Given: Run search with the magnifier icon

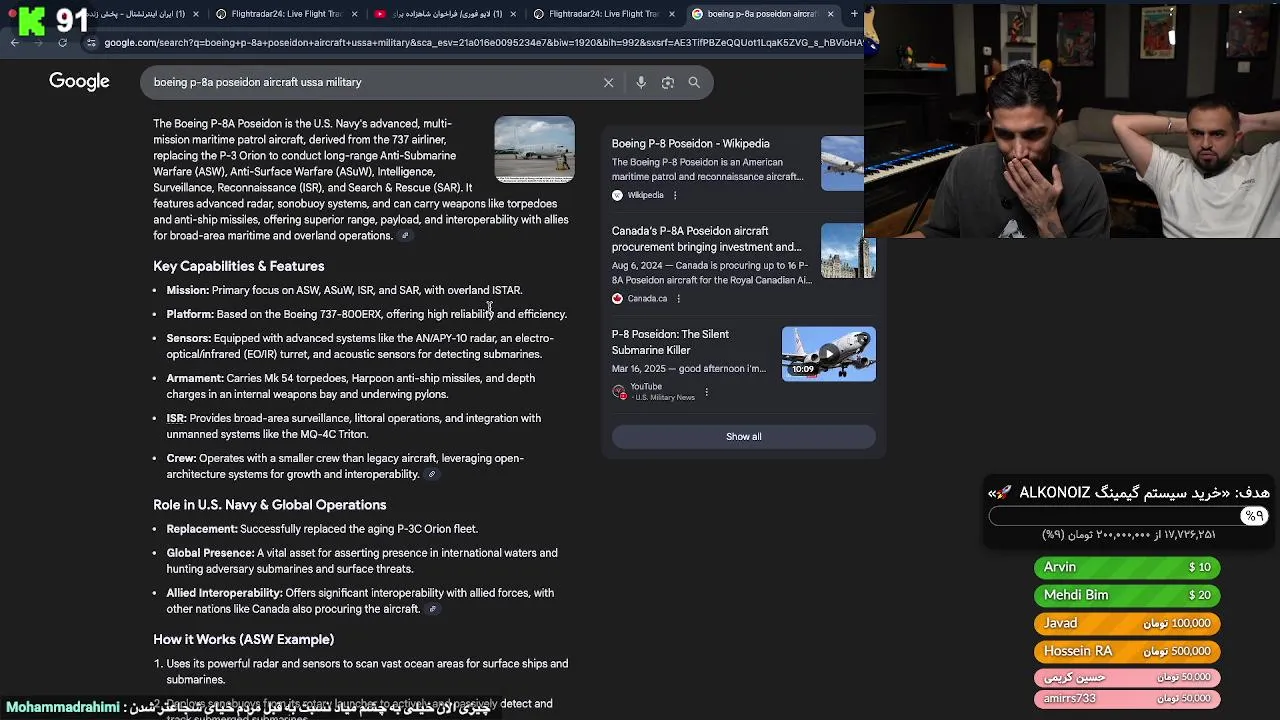Looking at the screenshot, I should (x=694, y=82).
